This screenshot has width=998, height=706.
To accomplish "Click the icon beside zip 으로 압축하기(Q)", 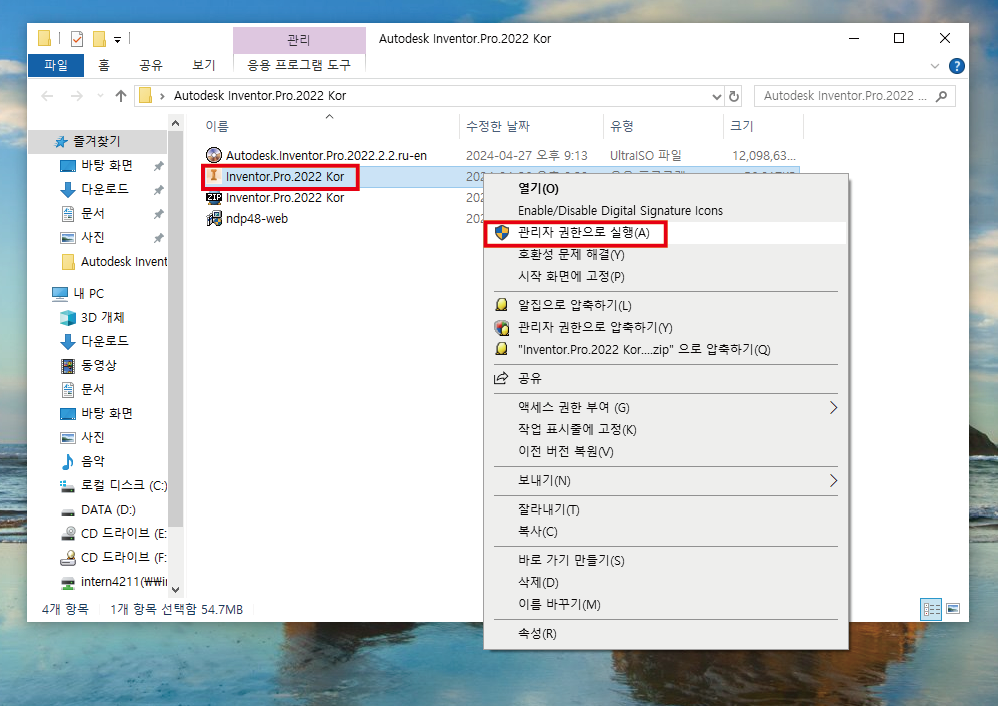I will pyautogui.click(x=502, y=349).
